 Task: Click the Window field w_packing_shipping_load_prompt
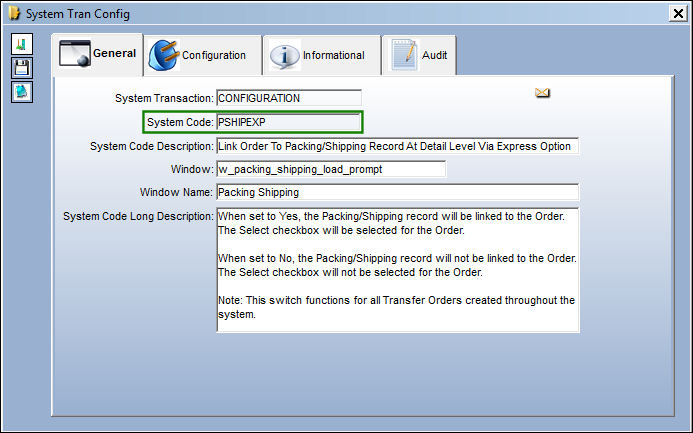tap(331, 169)
